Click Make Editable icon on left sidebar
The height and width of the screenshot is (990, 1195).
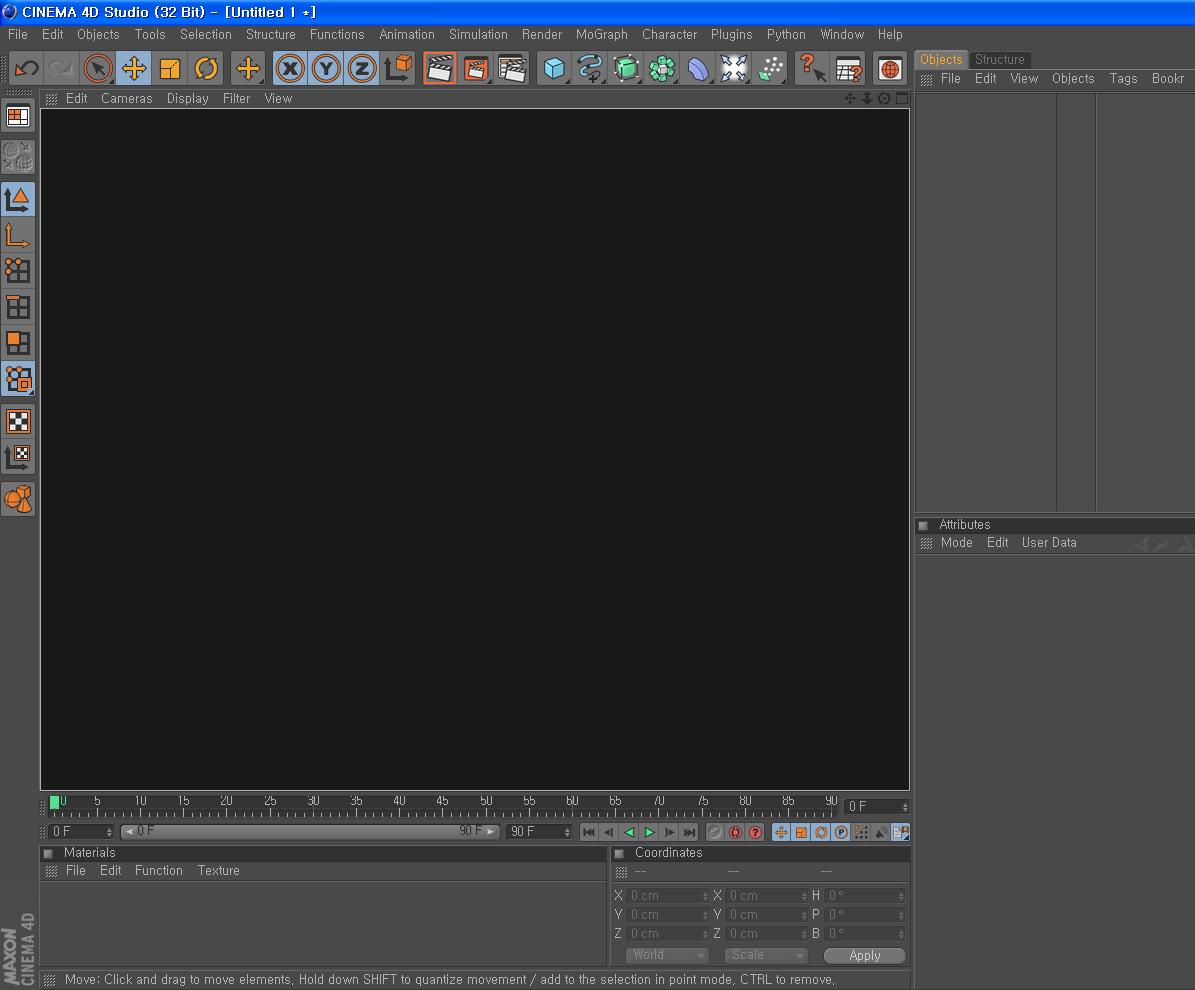click(18, 157)
